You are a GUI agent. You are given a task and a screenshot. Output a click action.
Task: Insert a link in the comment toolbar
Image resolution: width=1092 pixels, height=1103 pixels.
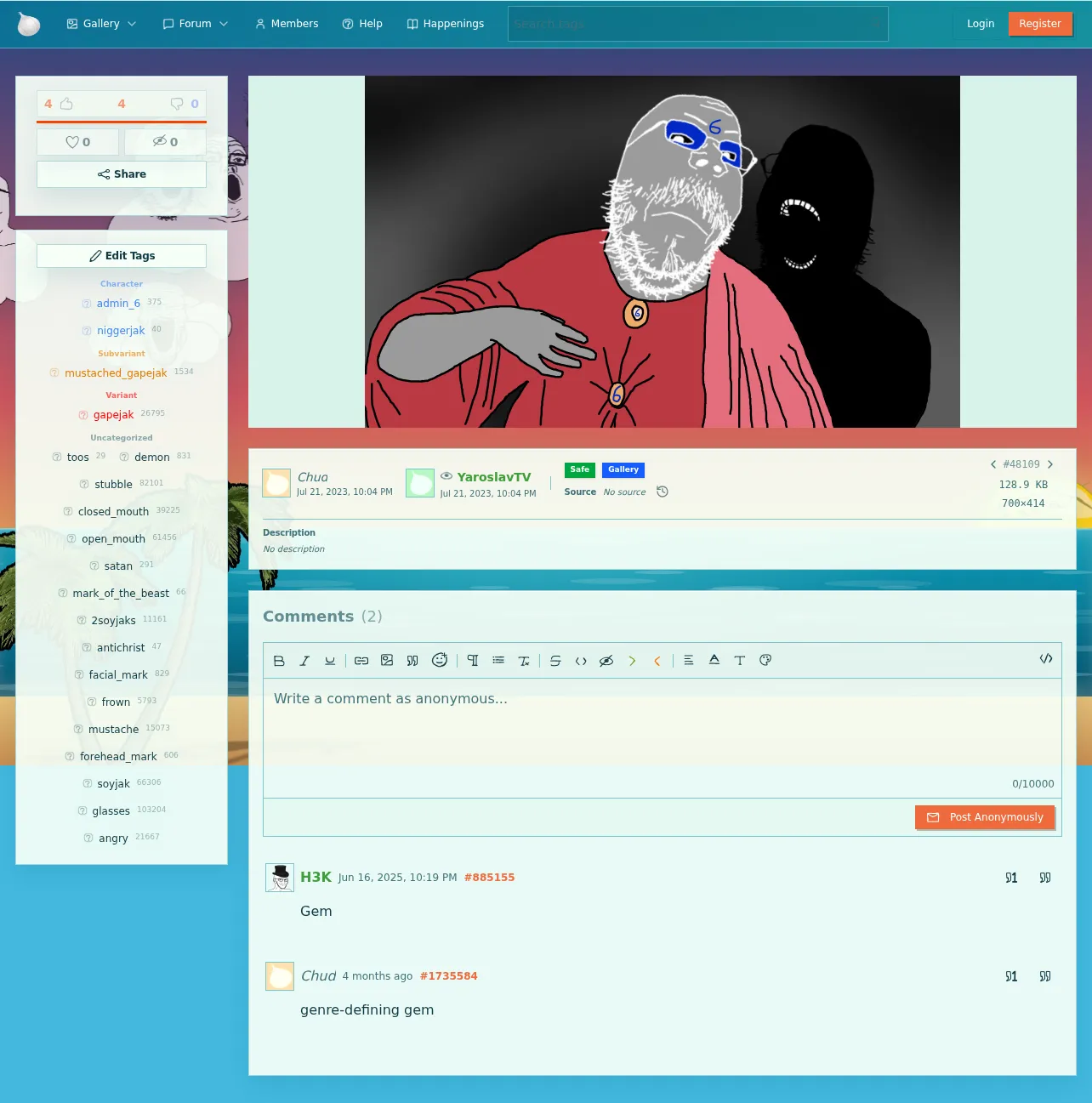coord(361,661)
